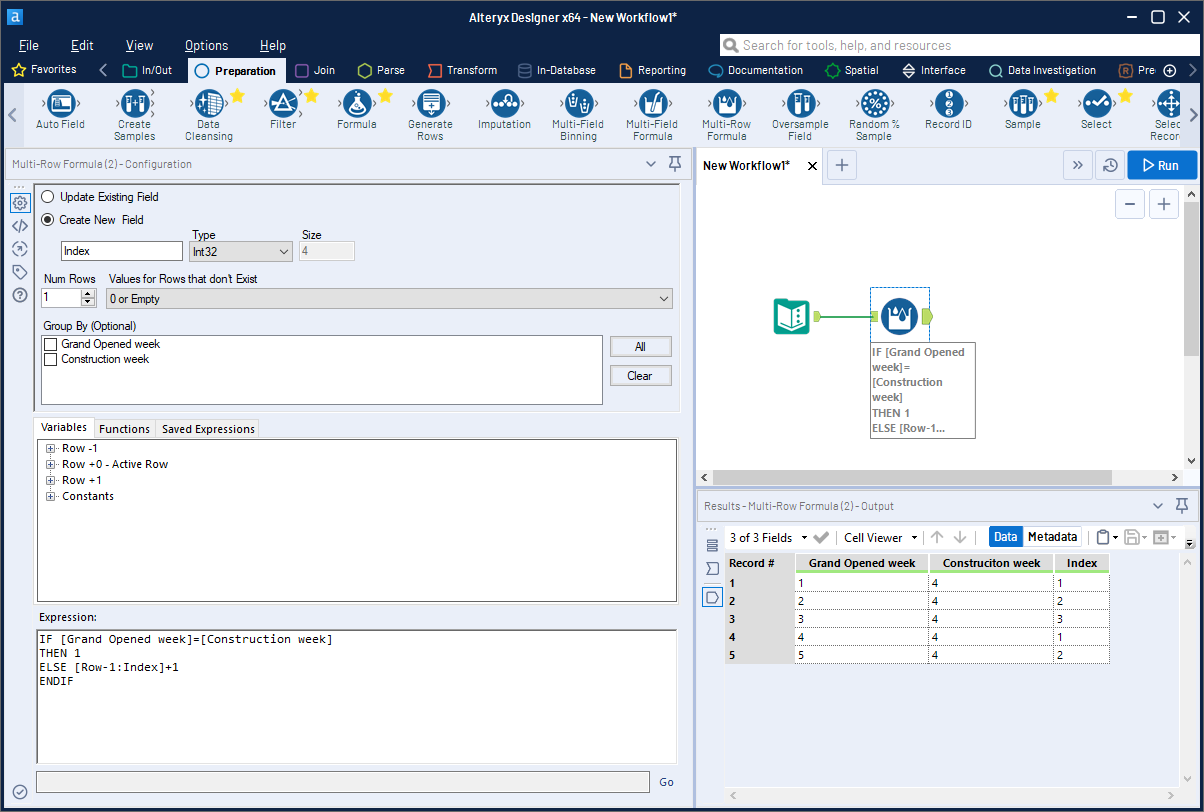Click the tools search field

[x=960, y=44]
